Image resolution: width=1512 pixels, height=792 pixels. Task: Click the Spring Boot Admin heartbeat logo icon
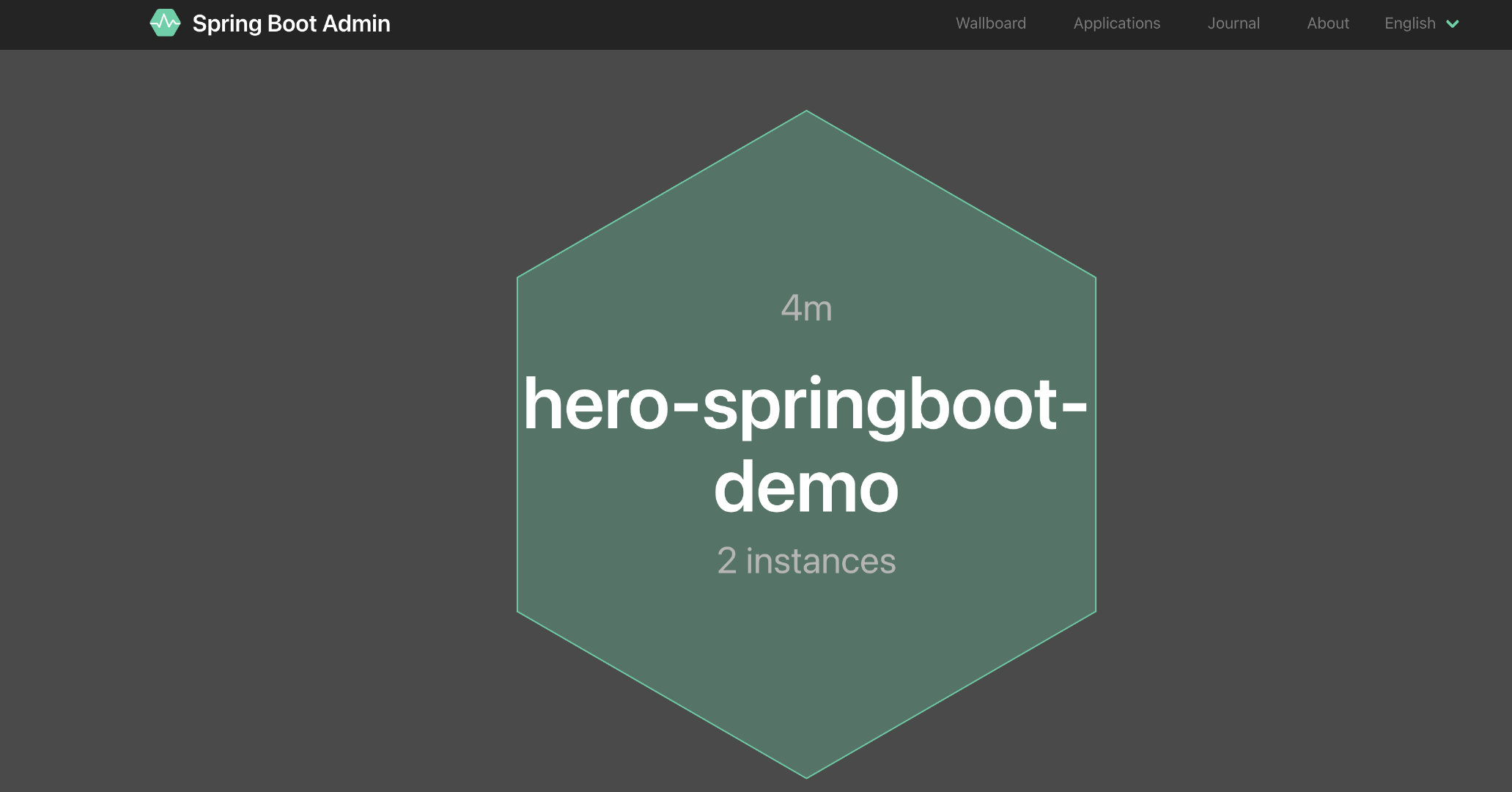[x=165, y=23]
